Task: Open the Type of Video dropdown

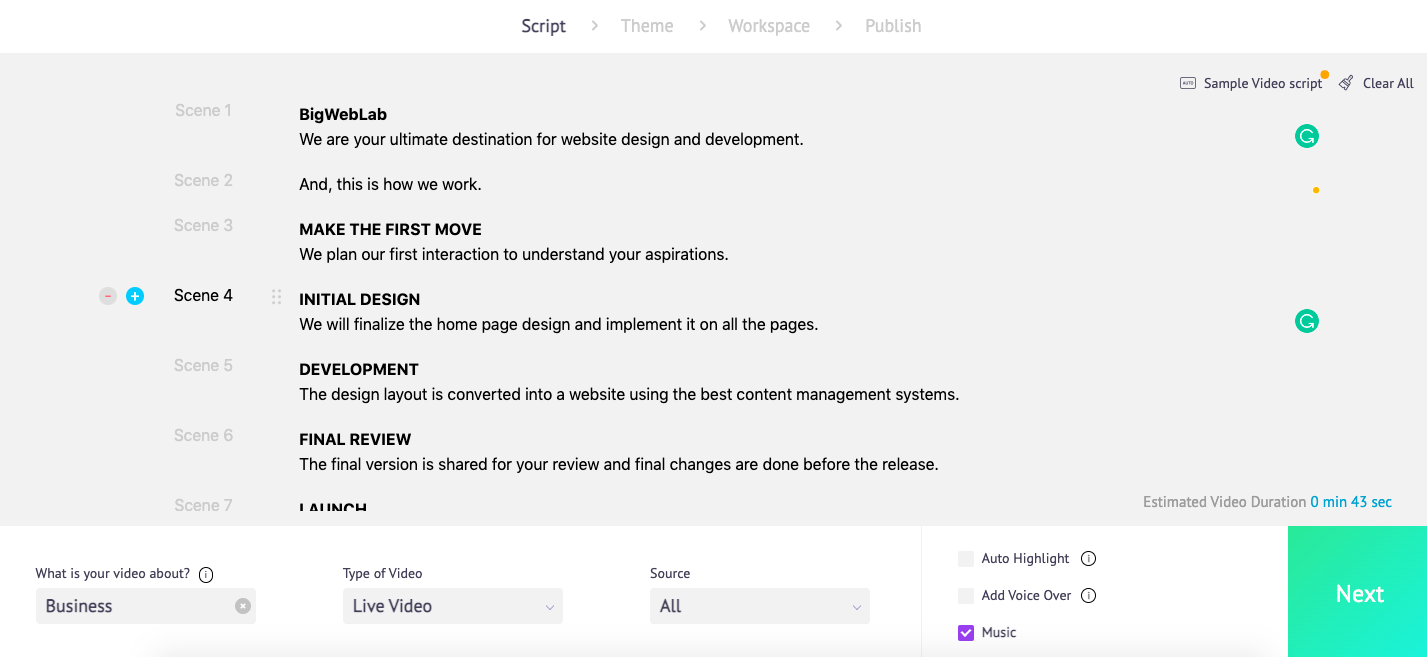Action: point(452,605)
